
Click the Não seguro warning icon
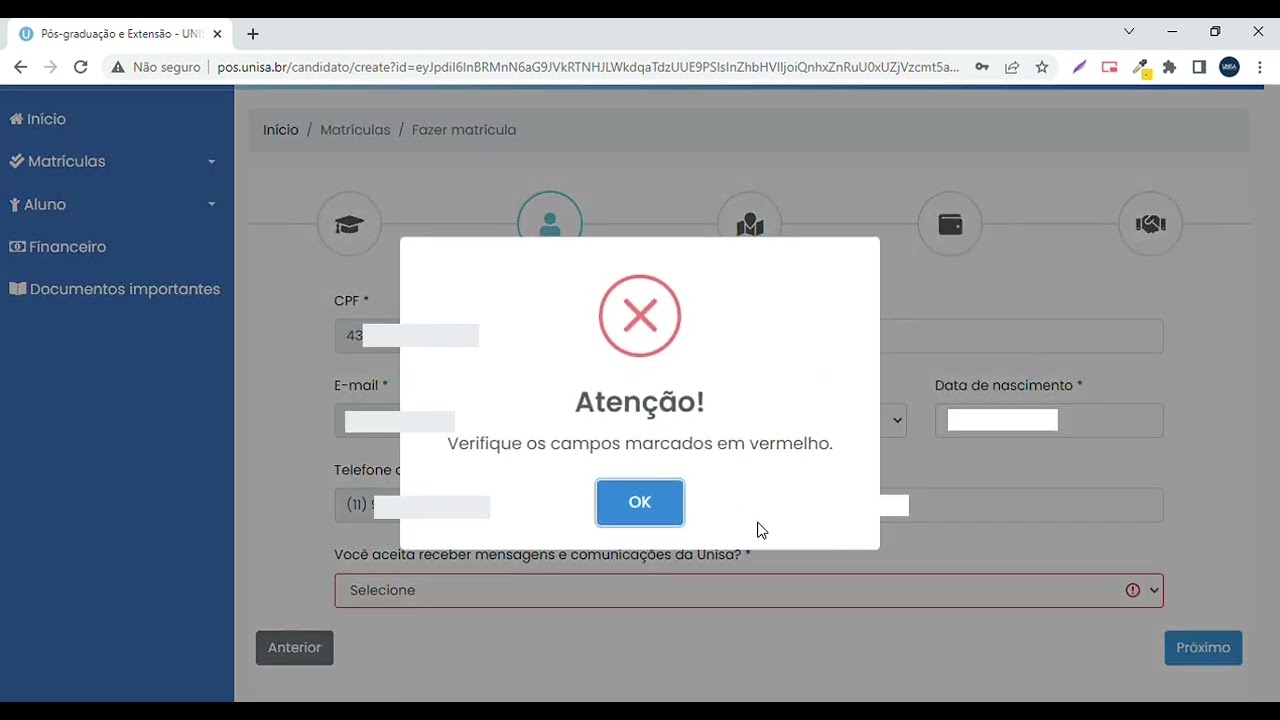pos(118,67)
